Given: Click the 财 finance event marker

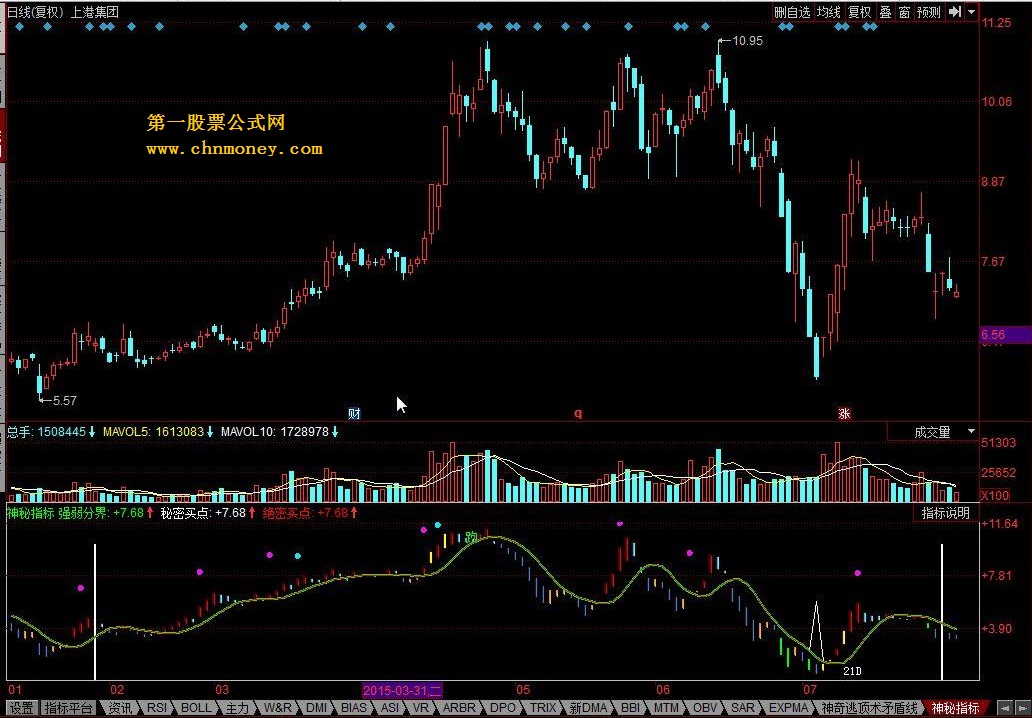Looking at the screenshot, I should click(x=355, y=414).
